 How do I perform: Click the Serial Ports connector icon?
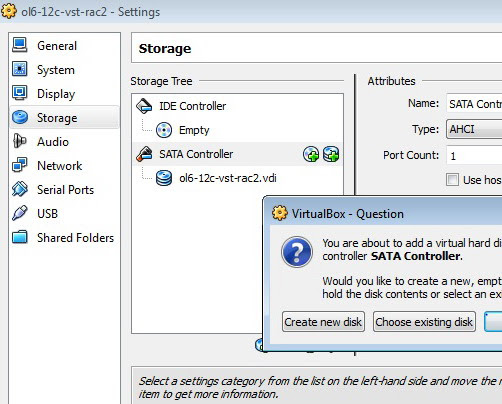(x=20, y=189)
